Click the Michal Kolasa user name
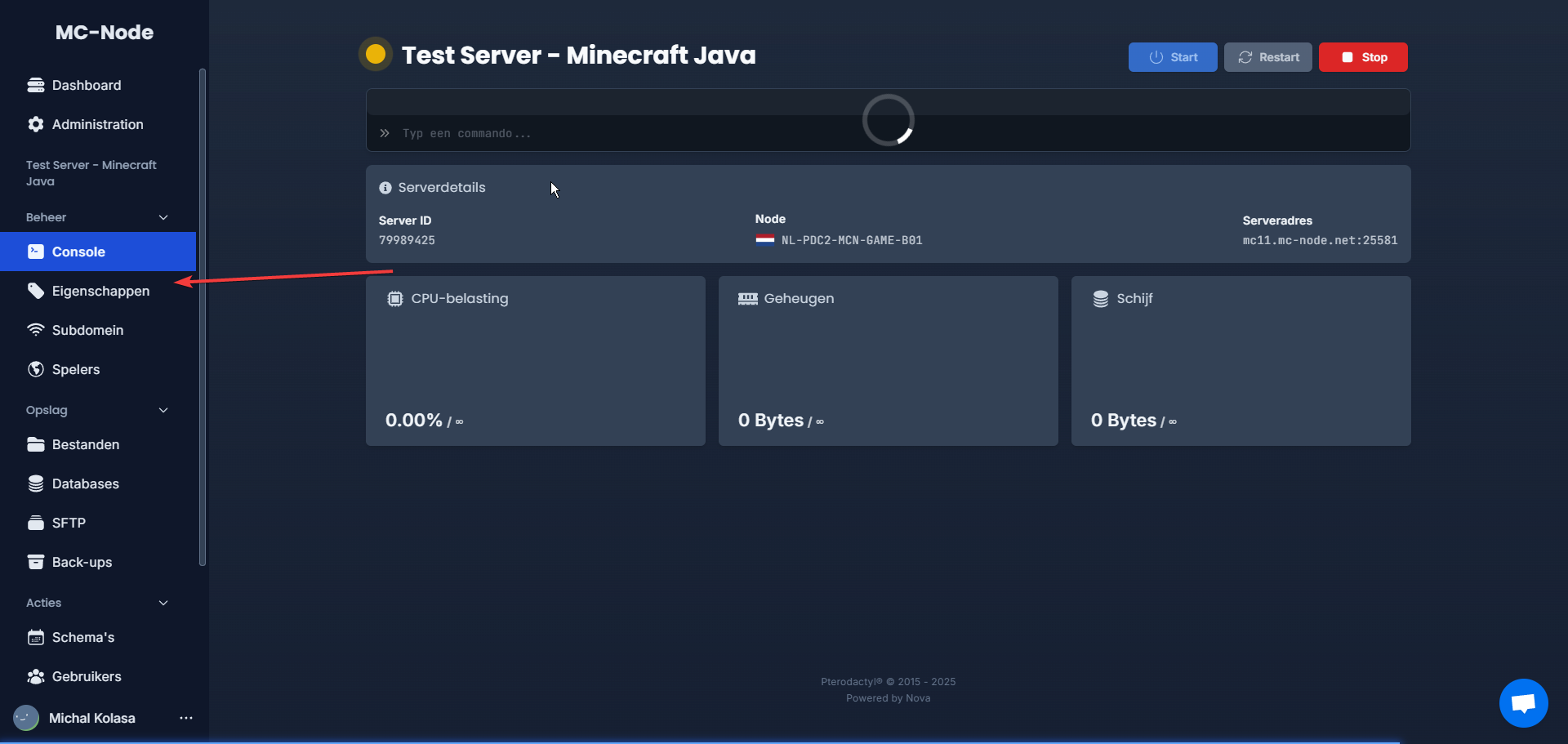 pos(92,718)
